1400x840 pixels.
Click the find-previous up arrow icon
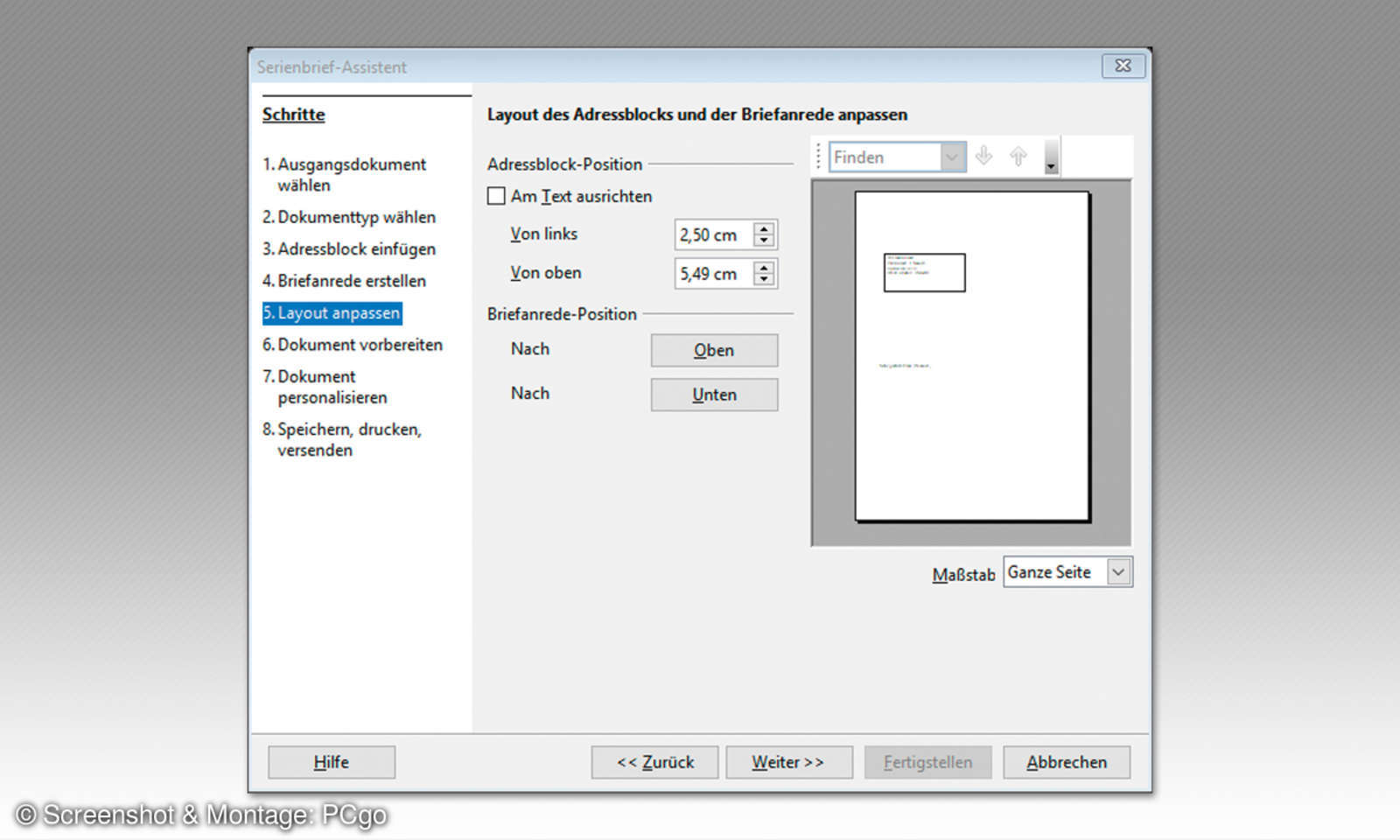pos(1017,156)
